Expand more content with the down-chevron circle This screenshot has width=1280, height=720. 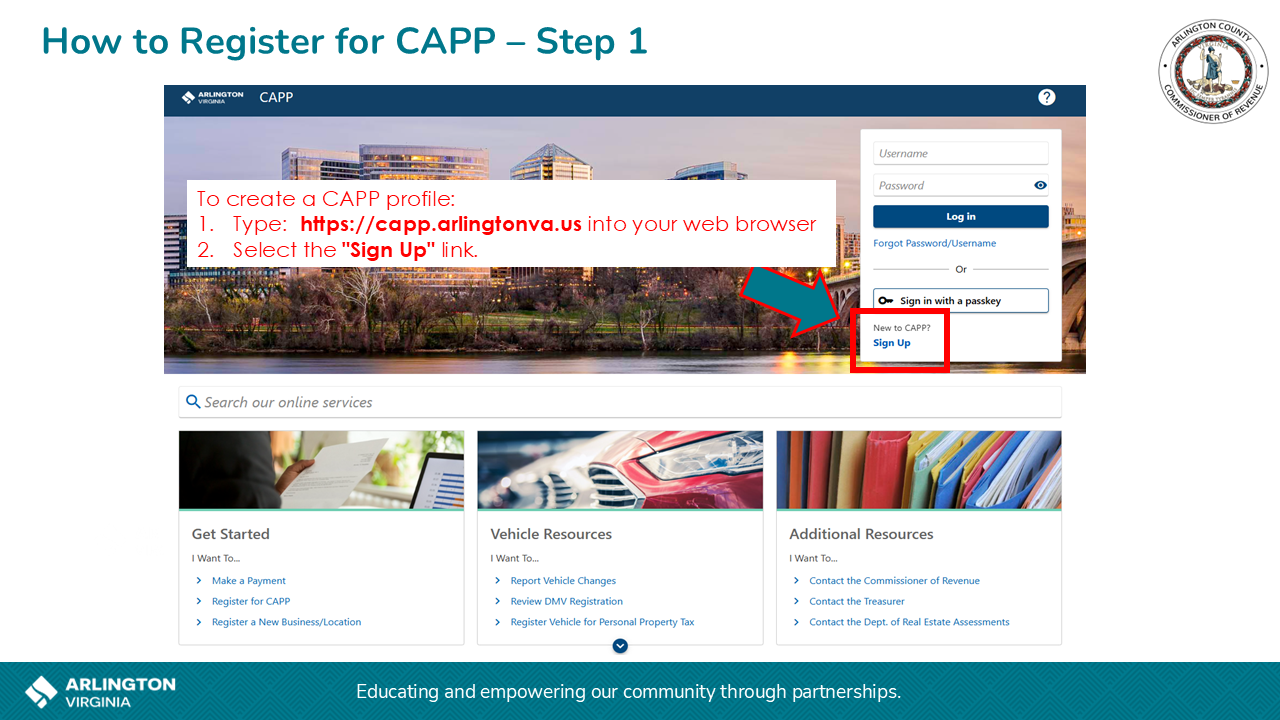click(x=620, y=646)
